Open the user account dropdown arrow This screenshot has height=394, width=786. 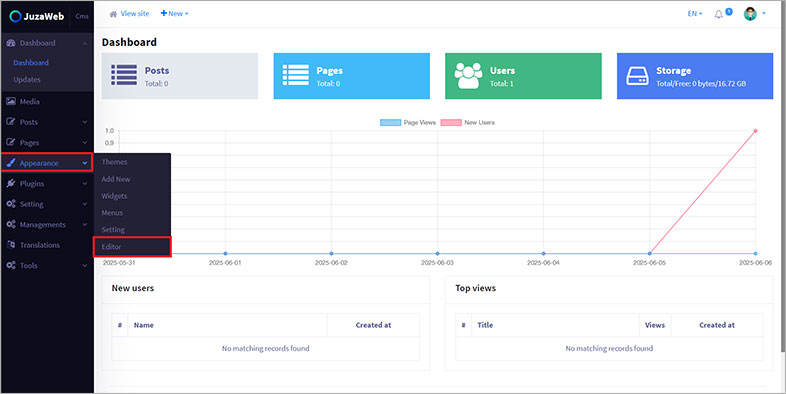point(764,14)
